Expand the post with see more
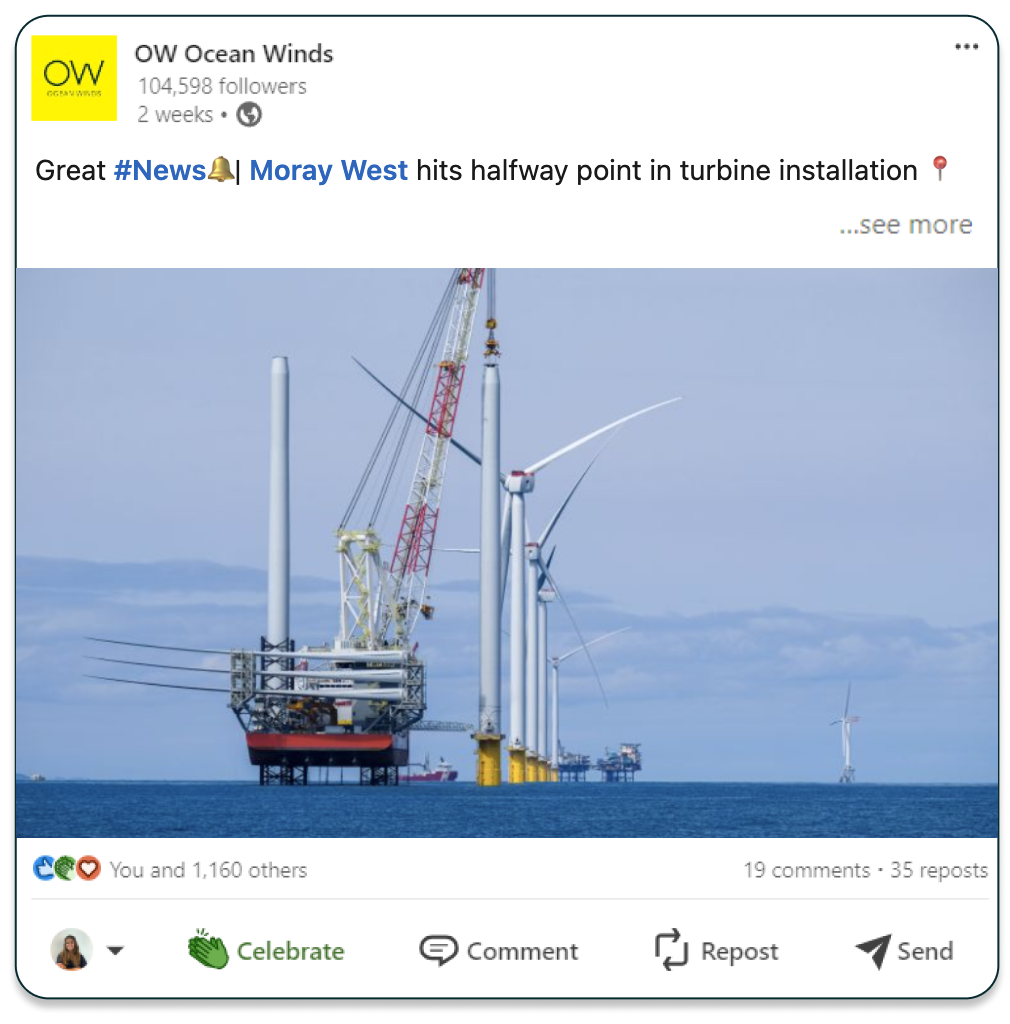 point(906,225)
